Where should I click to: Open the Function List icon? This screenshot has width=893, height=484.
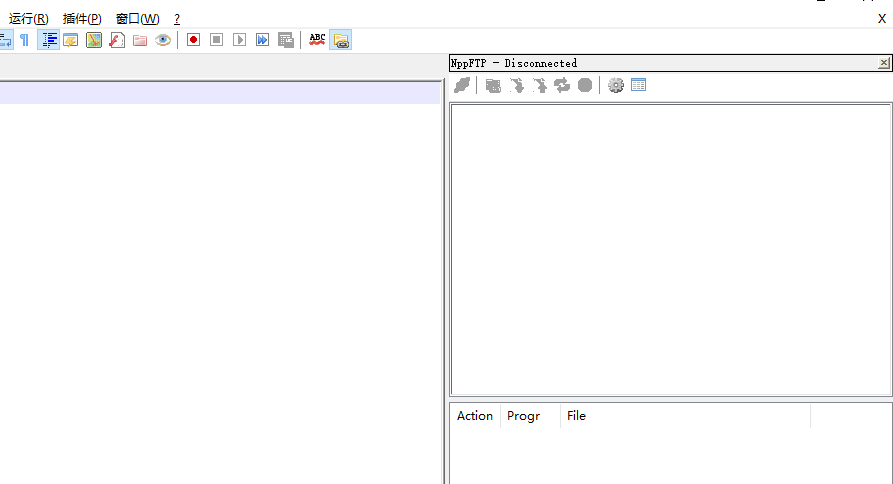117,40
